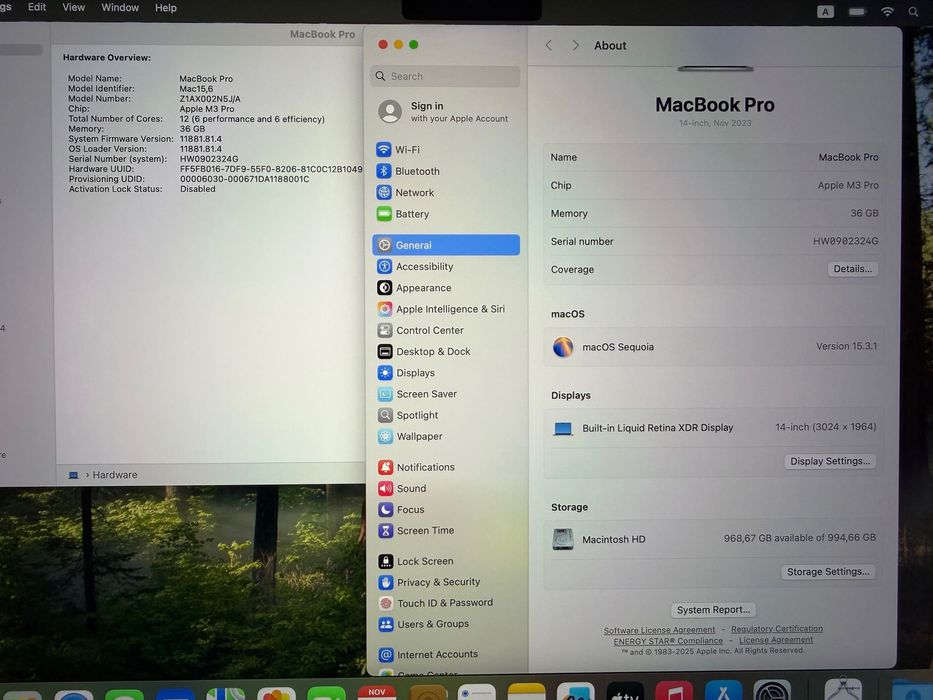933x700 pixels.
Task: Select the Model Identifier value Mac15,6
Action: (196, 89)
